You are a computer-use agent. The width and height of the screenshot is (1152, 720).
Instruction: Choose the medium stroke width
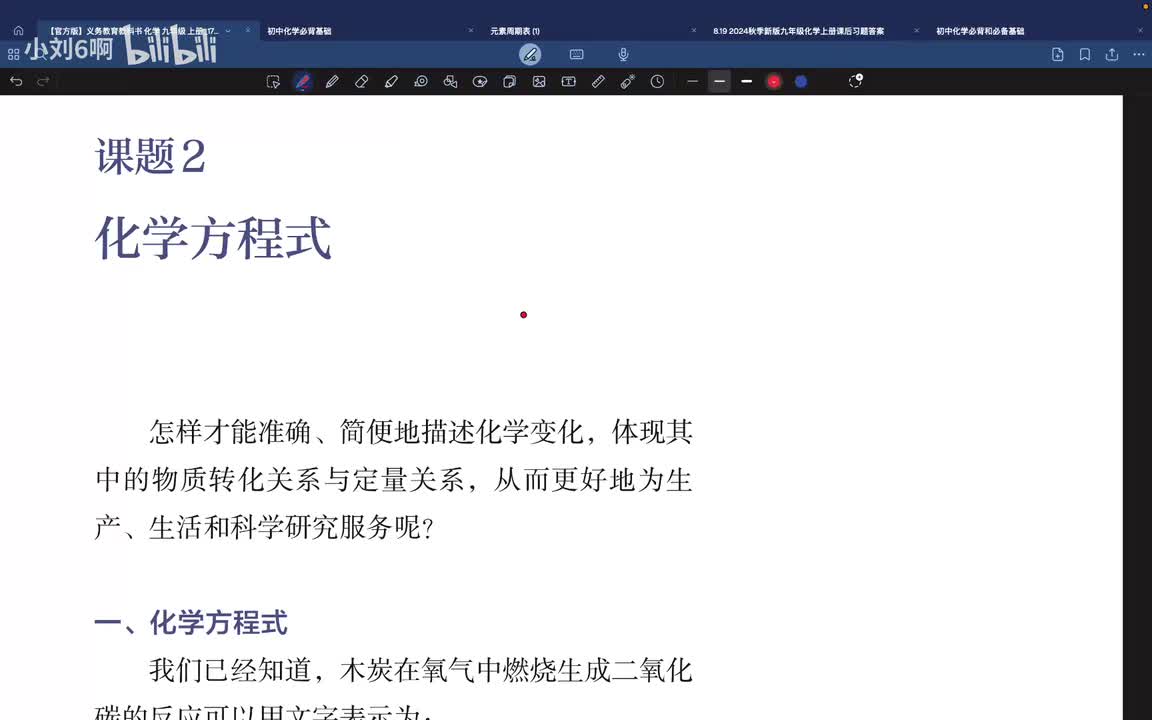(x=719, y=82)
